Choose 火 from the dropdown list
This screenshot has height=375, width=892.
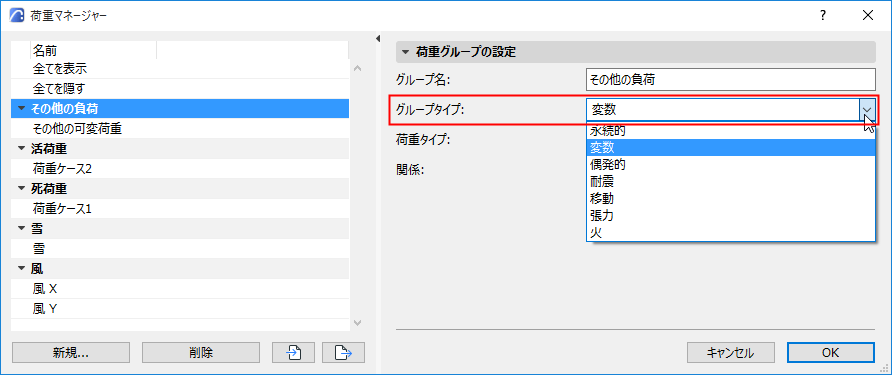point(730,233)
